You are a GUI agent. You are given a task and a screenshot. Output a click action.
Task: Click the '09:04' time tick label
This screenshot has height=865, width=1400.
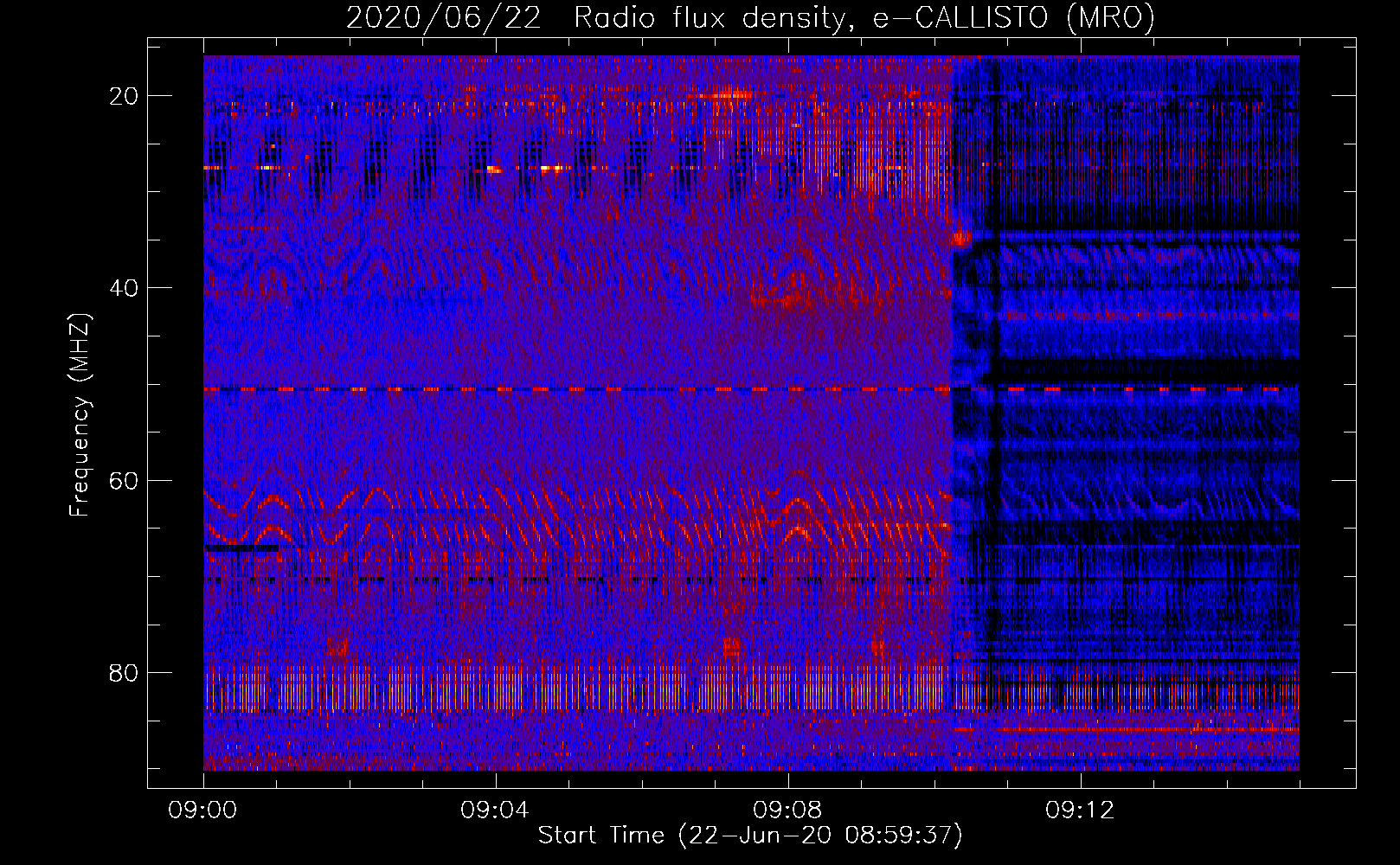click(495, 811)
